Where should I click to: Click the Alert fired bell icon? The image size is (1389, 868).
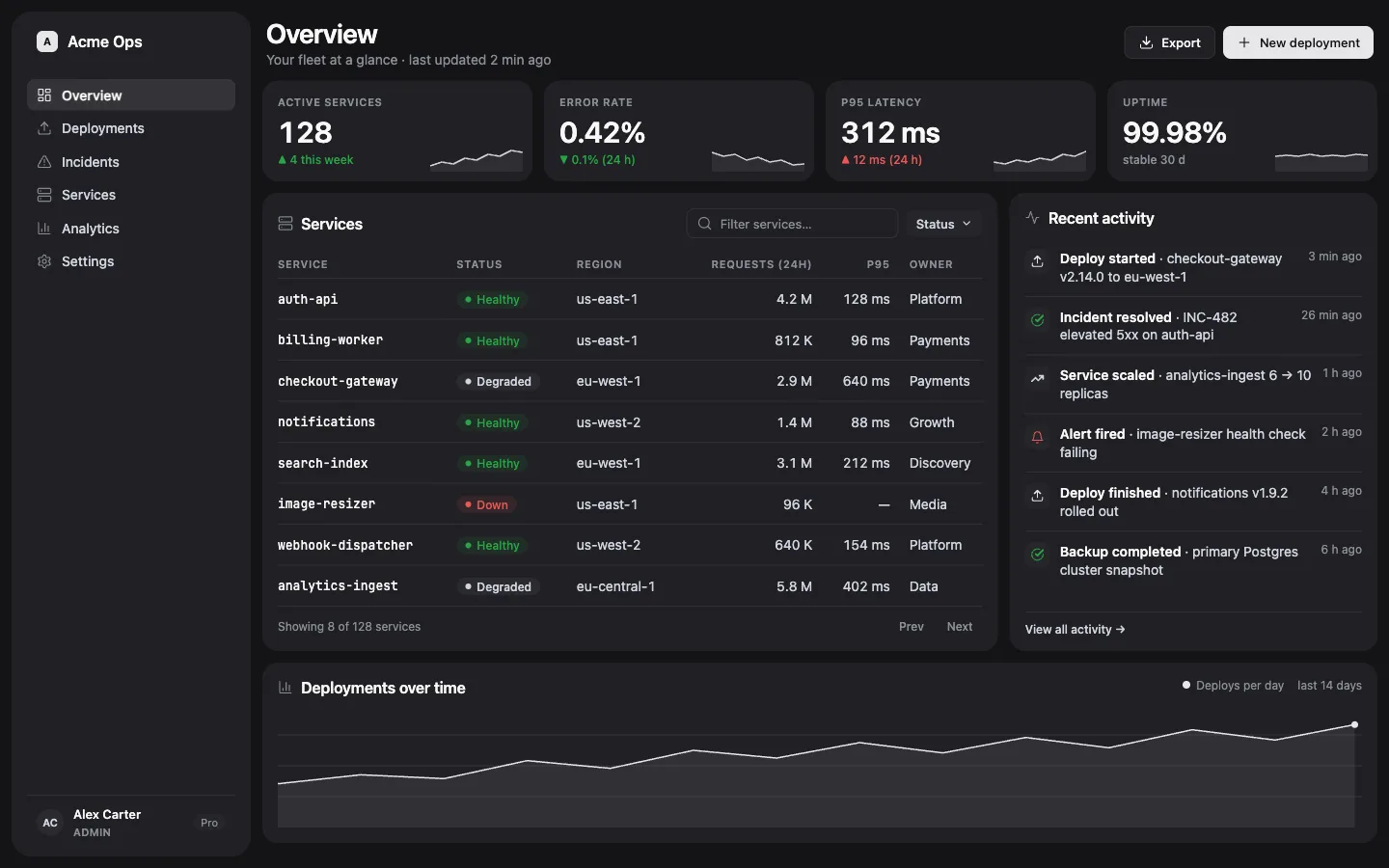[1038, 437]
